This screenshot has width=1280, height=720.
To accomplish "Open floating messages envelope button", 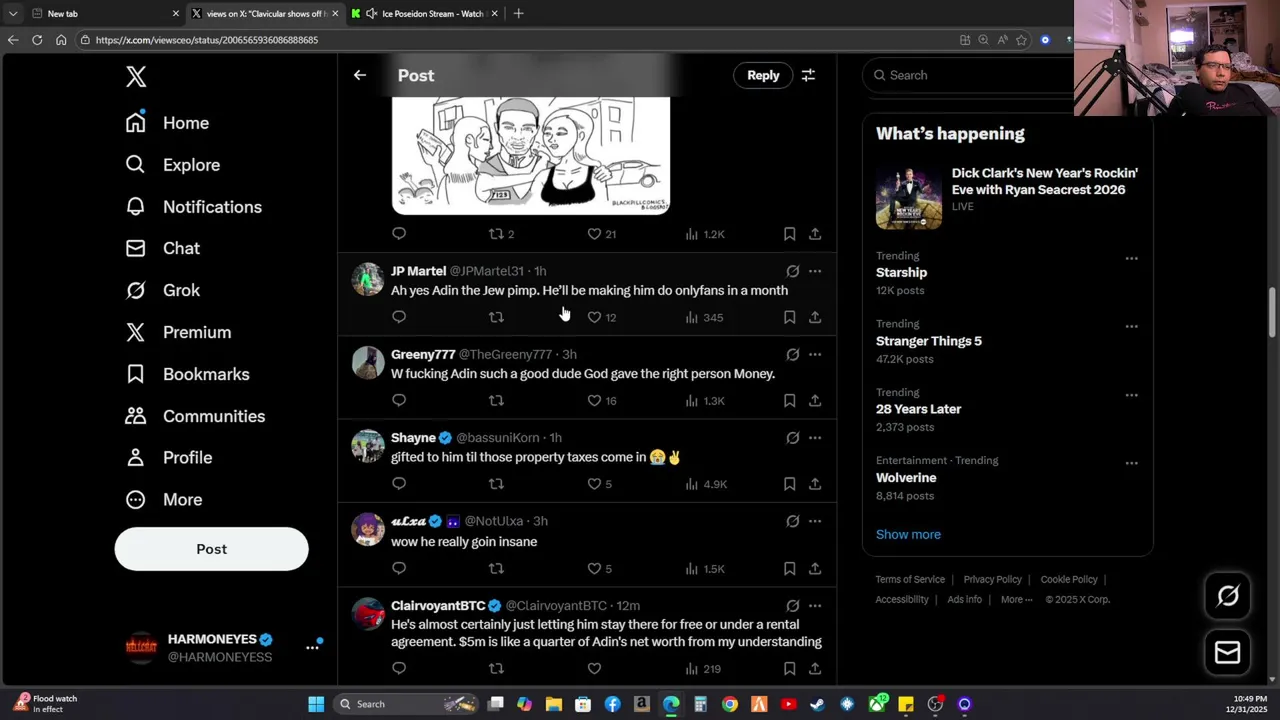I will coord(1228,653).
